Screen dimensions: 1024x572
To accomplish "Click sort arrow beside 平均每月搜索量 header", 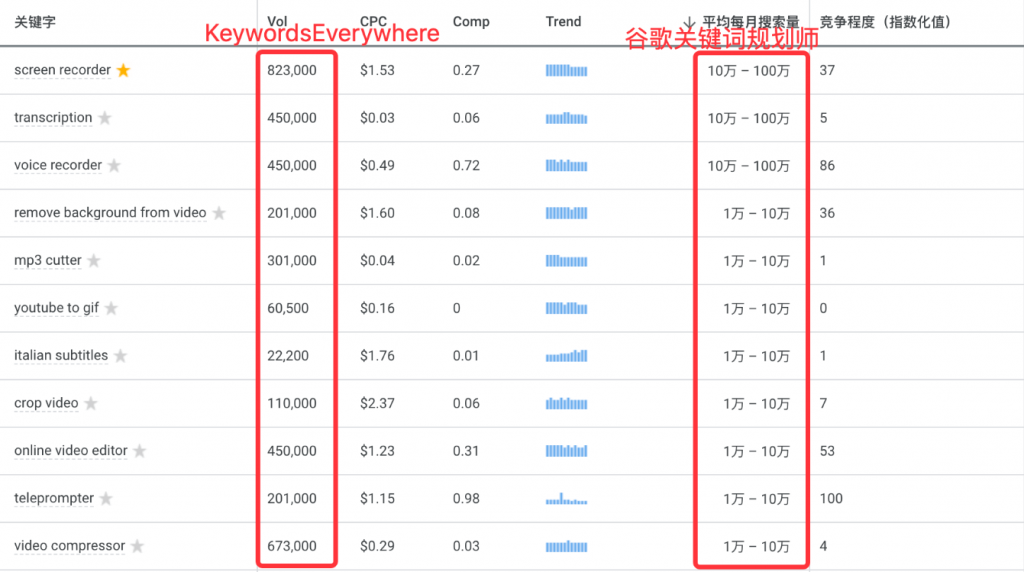I will click(x=688, y=22).
